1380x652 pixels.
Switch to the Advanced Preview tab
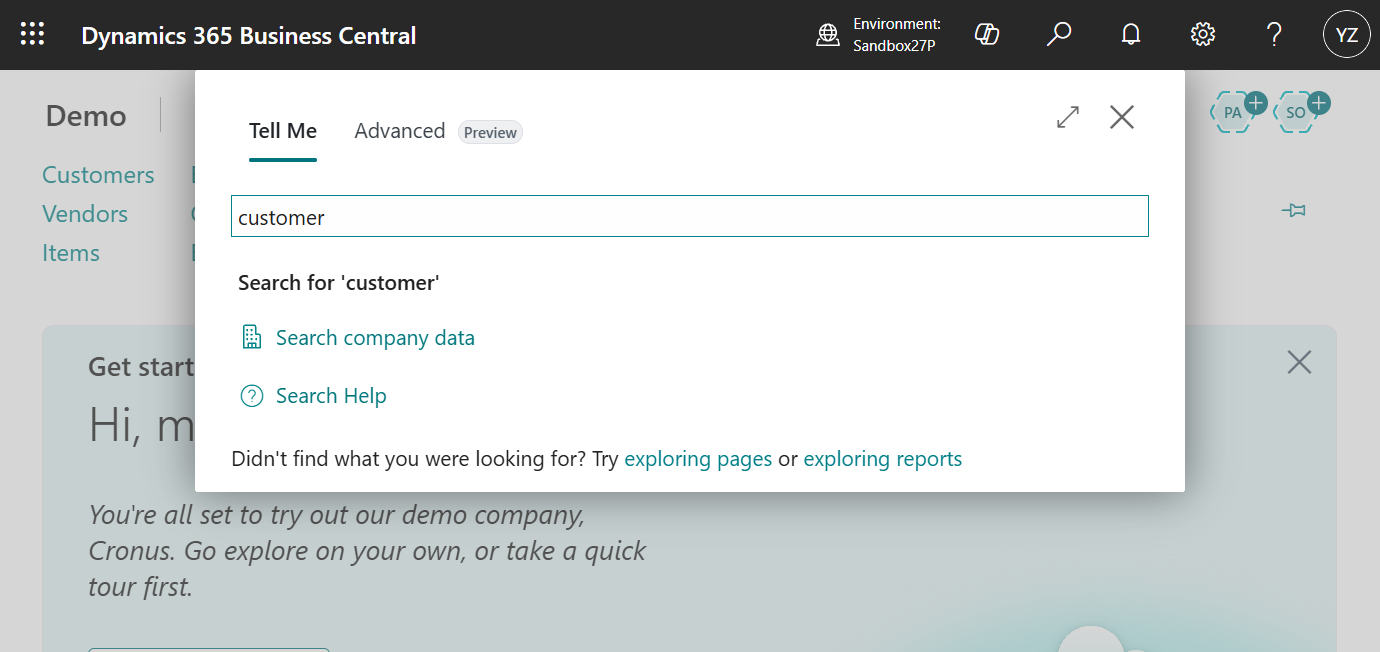click(x=400, y=130)
